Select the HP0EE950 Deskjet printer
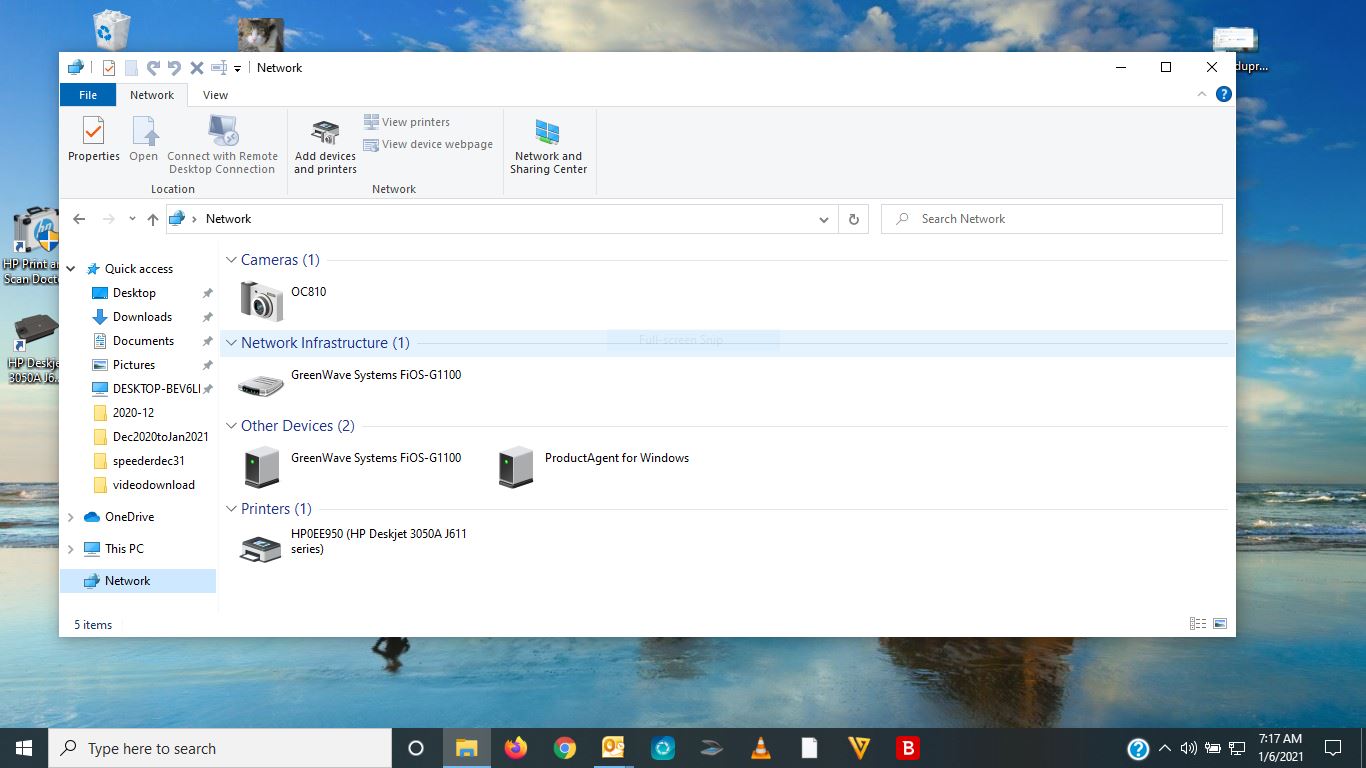 tap(355, 547)
